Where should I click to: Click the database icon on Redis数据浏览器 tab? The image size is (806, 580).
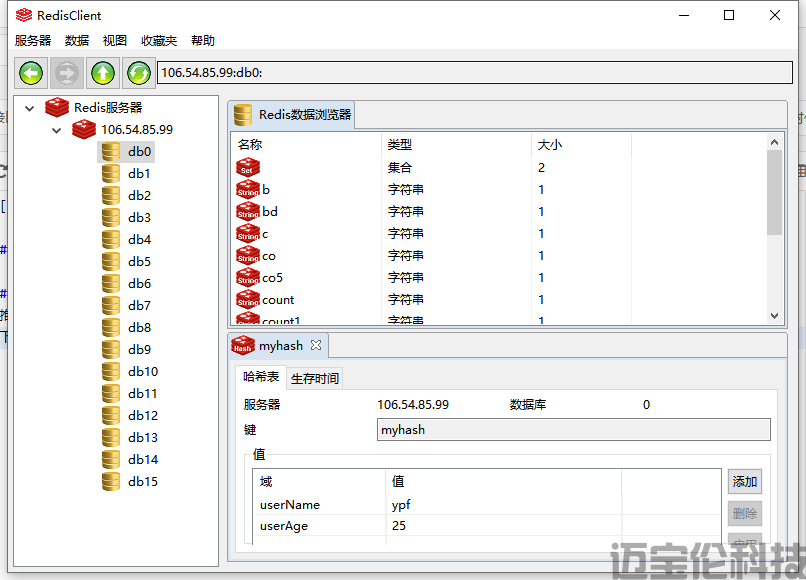point(243,115)
